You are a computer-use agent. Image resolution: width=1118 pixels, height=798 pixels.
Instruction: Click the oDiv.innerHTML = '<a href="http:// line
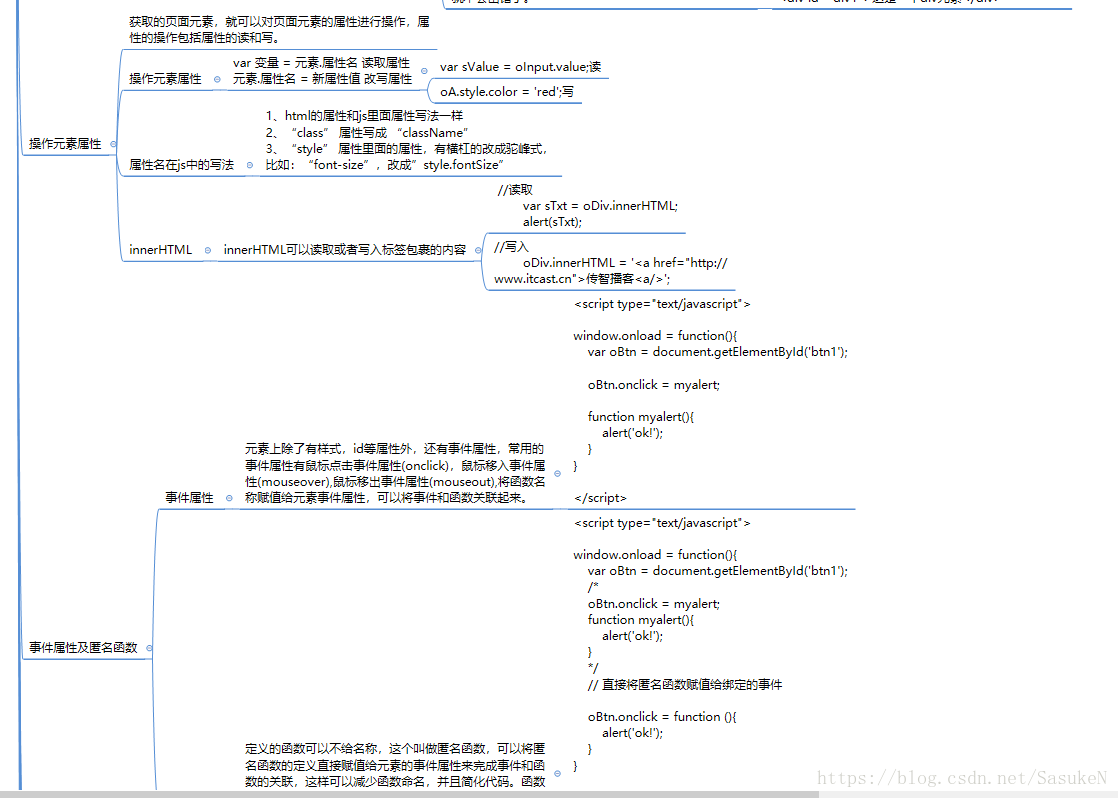(625, 262)
